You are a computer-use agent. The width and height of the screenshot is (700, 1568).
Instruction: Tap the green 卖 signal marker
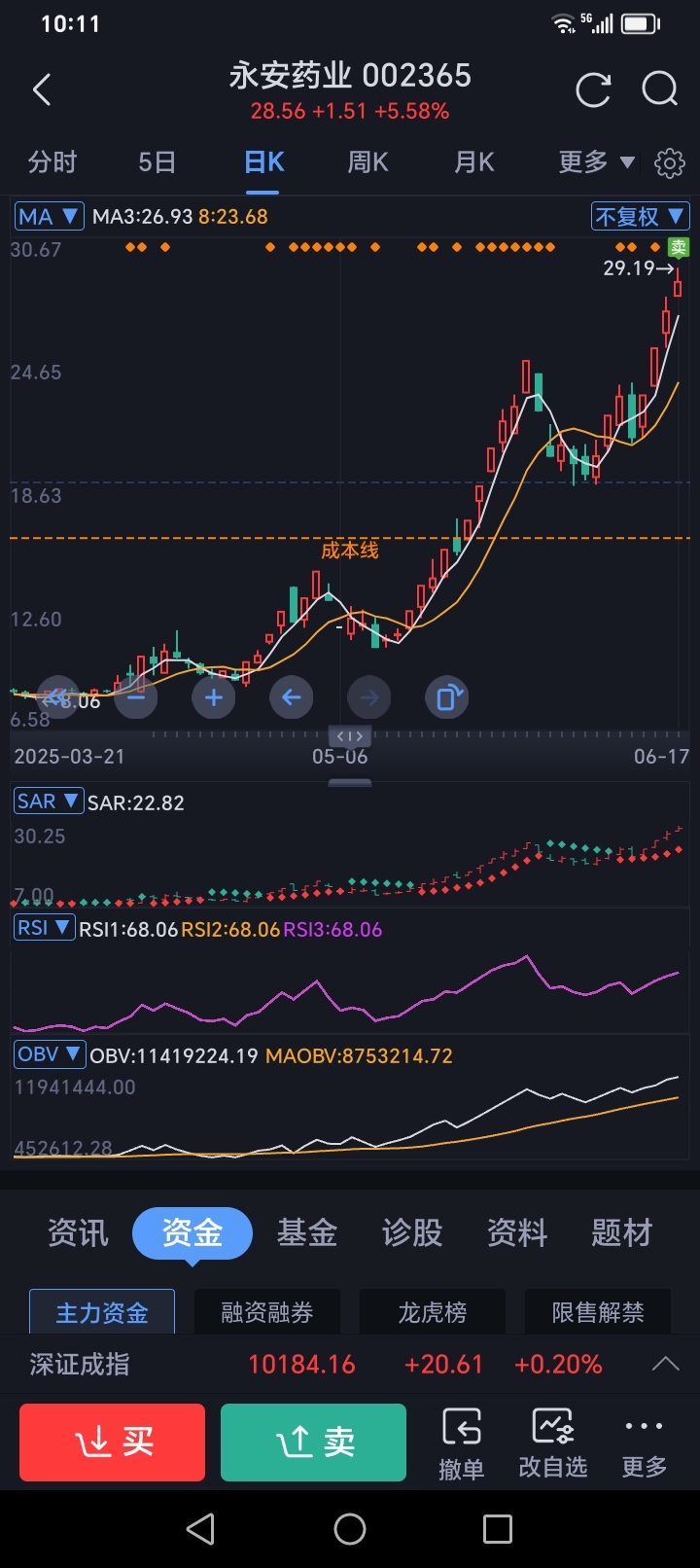[679, 248]
